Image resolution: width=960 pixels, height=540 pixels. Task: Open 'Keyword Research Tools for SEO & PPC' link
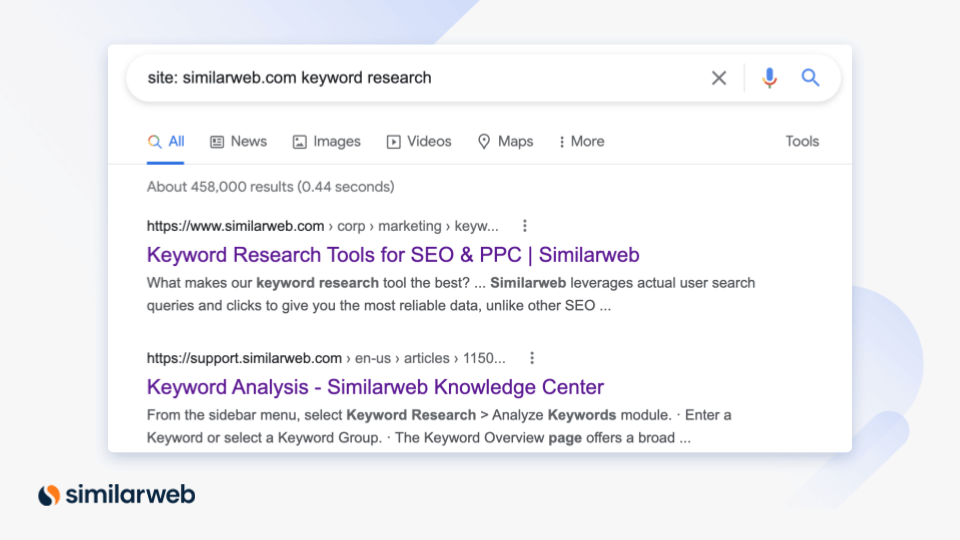tap(393, 255)
